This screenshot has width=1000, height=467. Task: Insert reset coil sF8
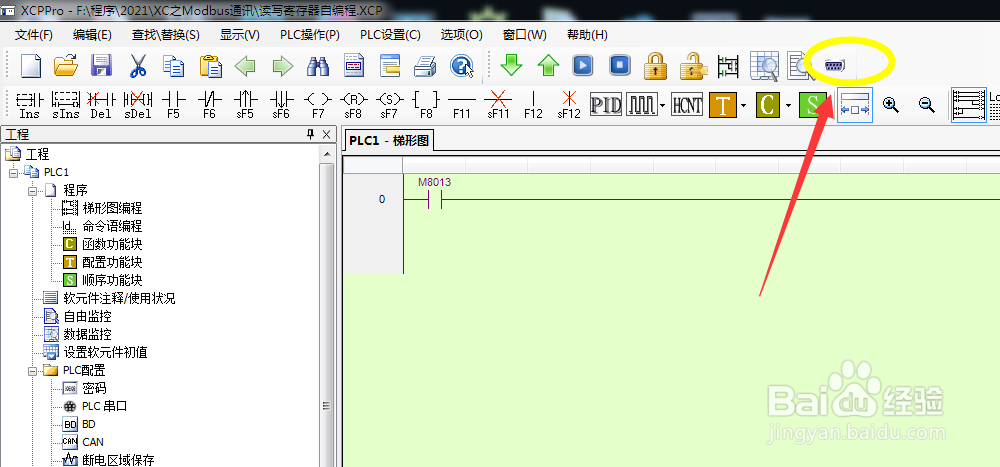pyautogui.click(x=353, y=105)
